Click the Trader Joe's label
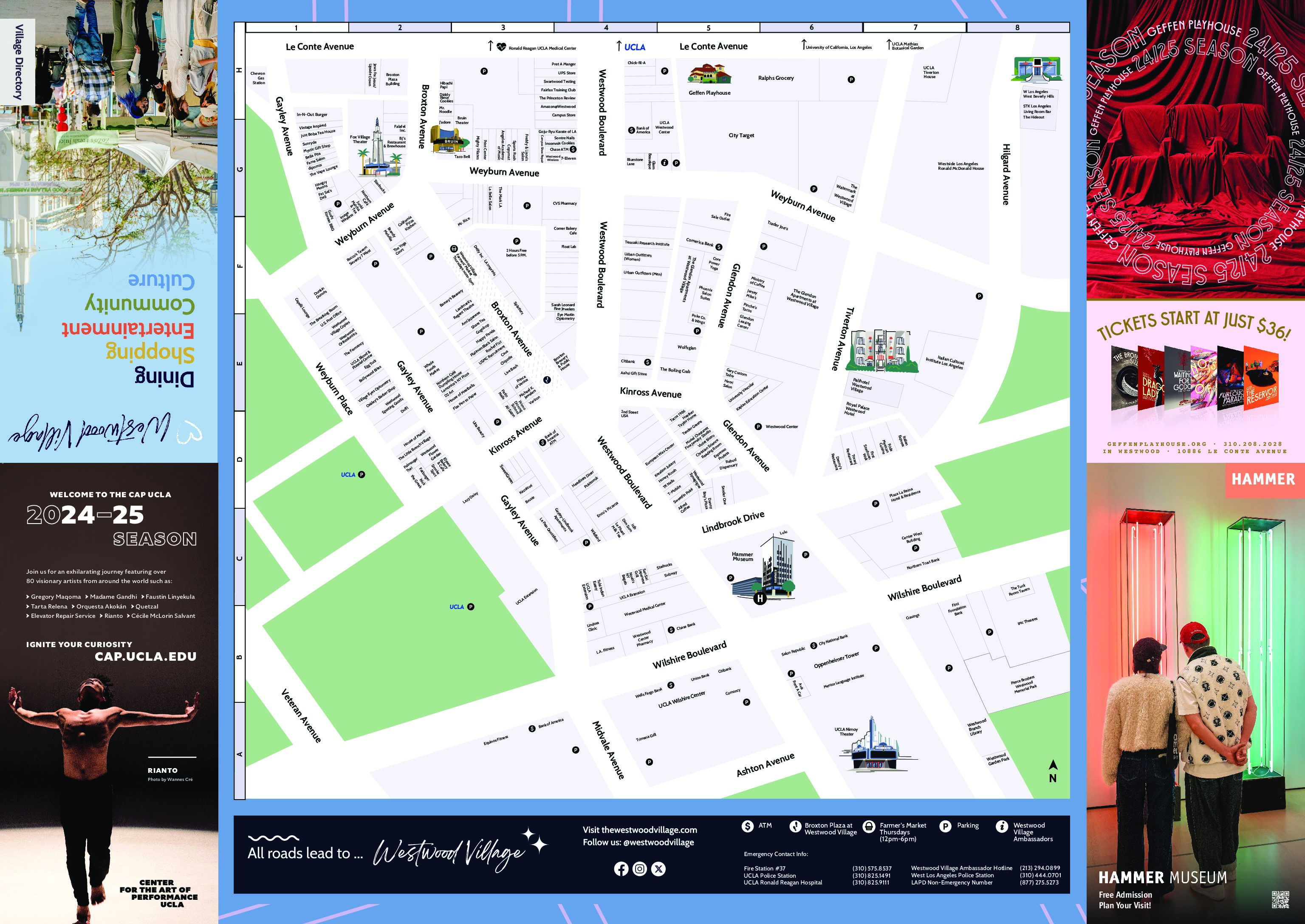Screen dimensions: 1305x924 pyautogui.click(x=777, y=225)
